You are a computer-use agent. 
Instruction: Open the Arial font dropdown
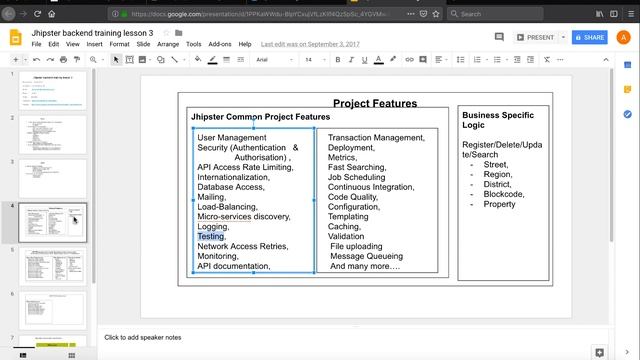click(x=274, y=60)
